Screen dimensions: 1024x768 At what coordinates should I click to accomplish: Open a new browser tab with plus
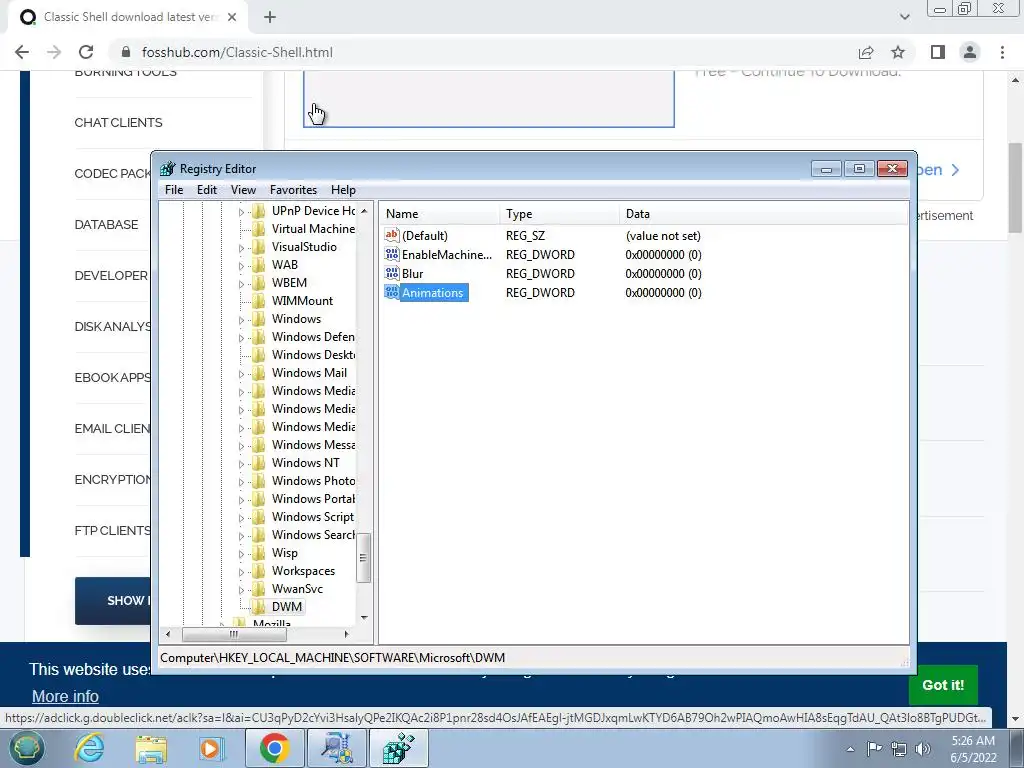click(270, 18)
